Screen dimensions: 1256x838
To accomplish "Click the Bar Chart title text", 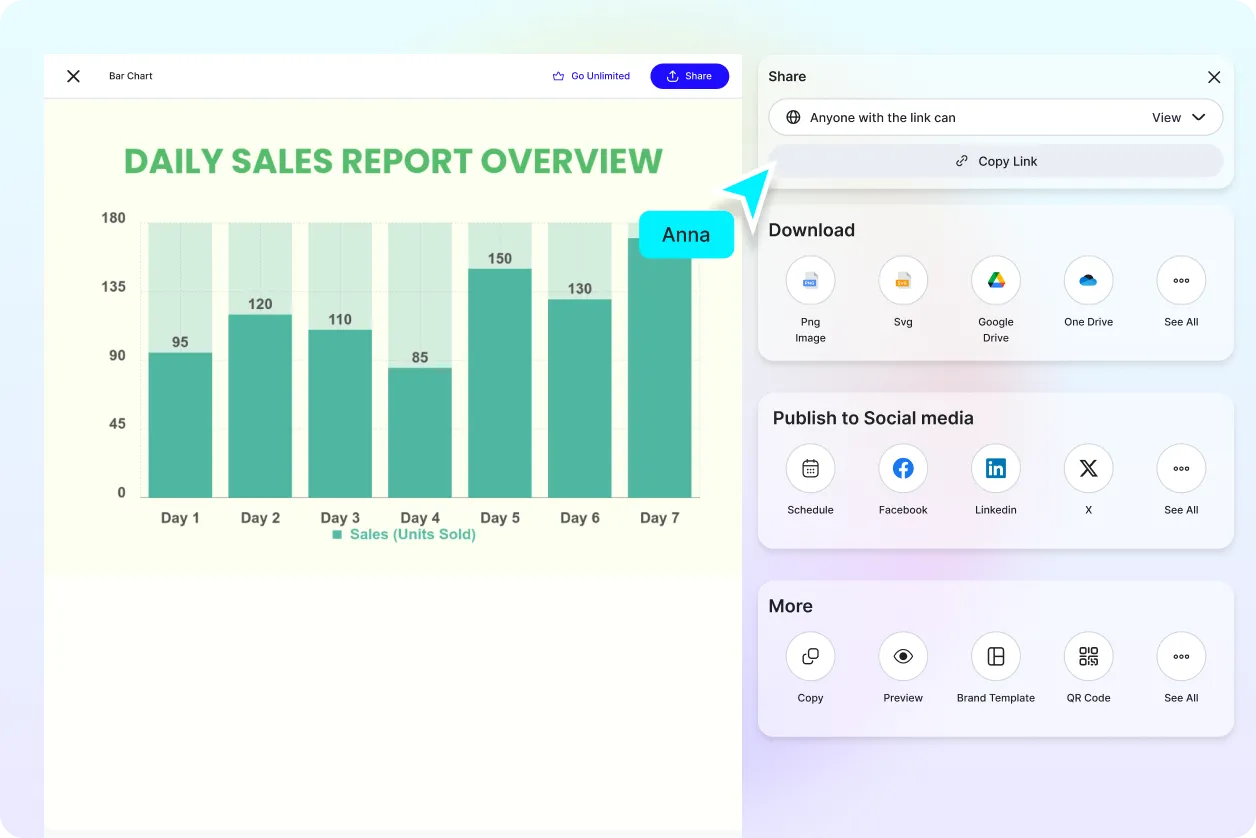I will pyautogui.click(x=131, y=76).
